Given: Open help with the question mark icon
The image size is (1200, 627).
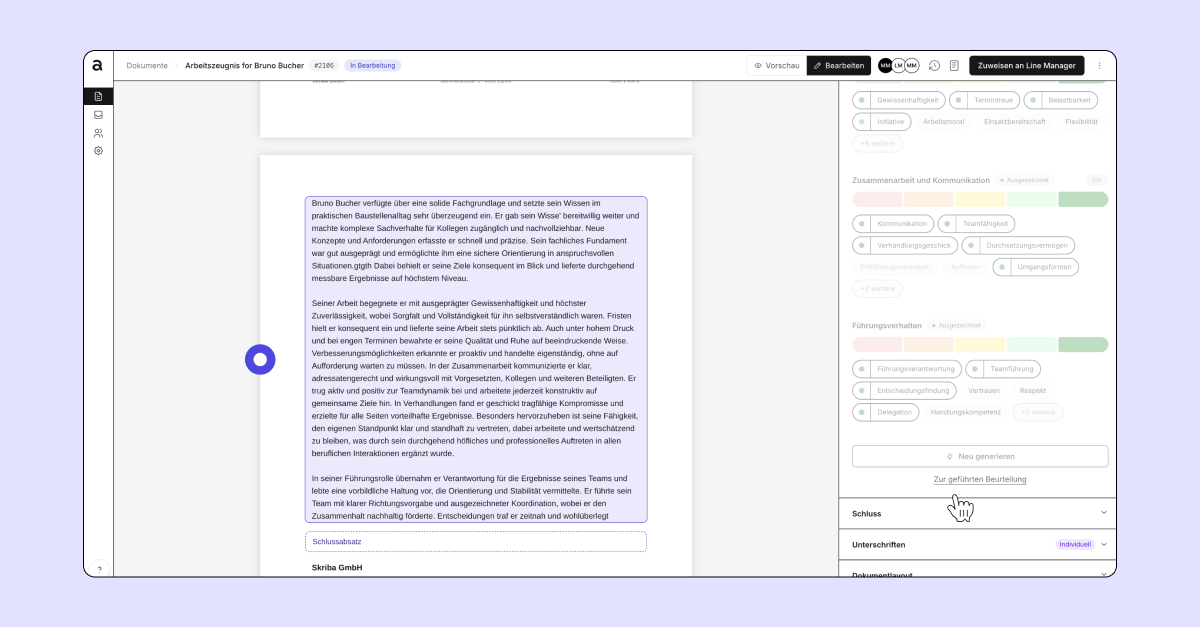Looking at the screenshot, I should pos(98,569).
